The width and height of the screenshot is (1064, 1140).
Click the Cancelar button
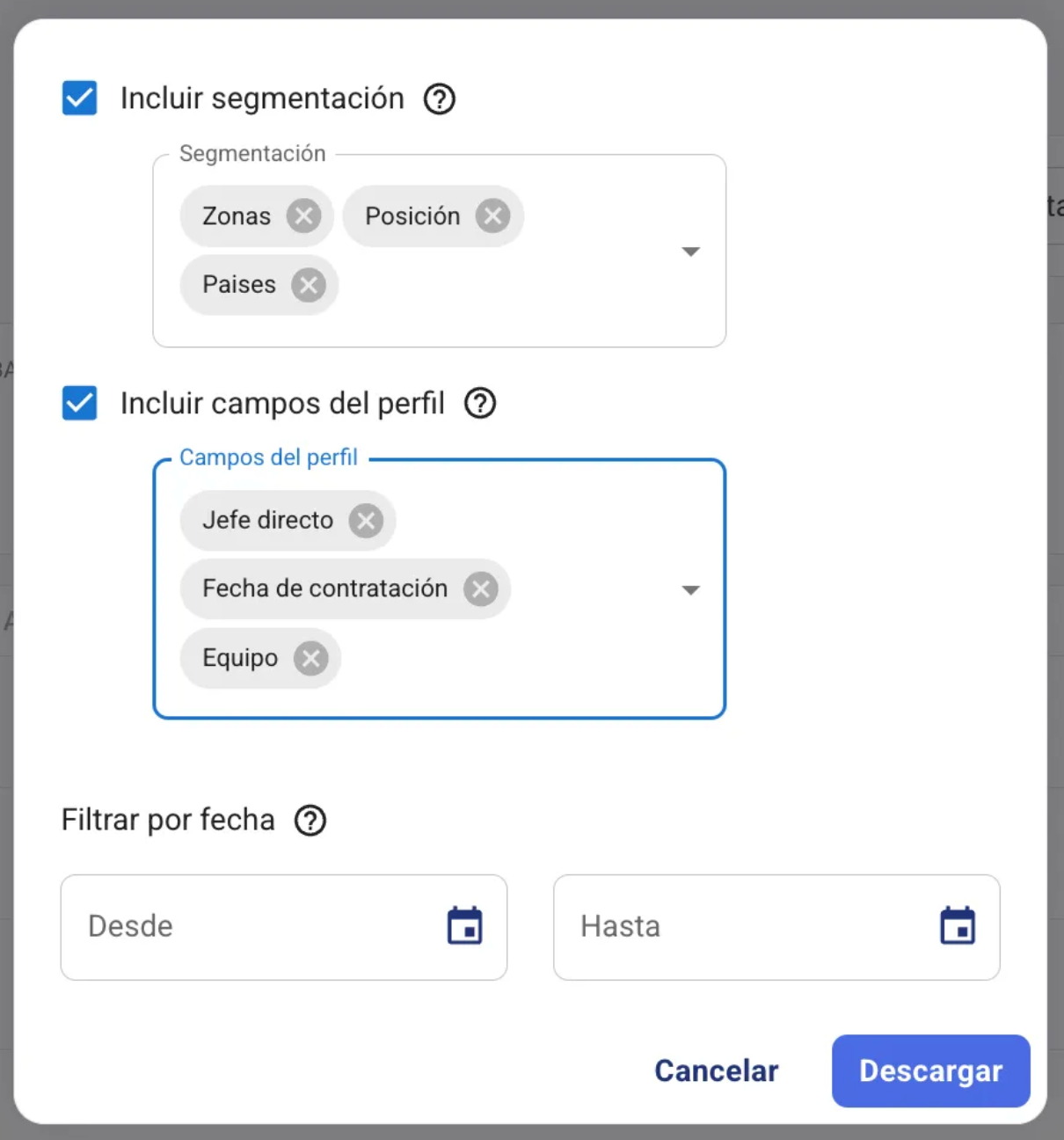717,1071
